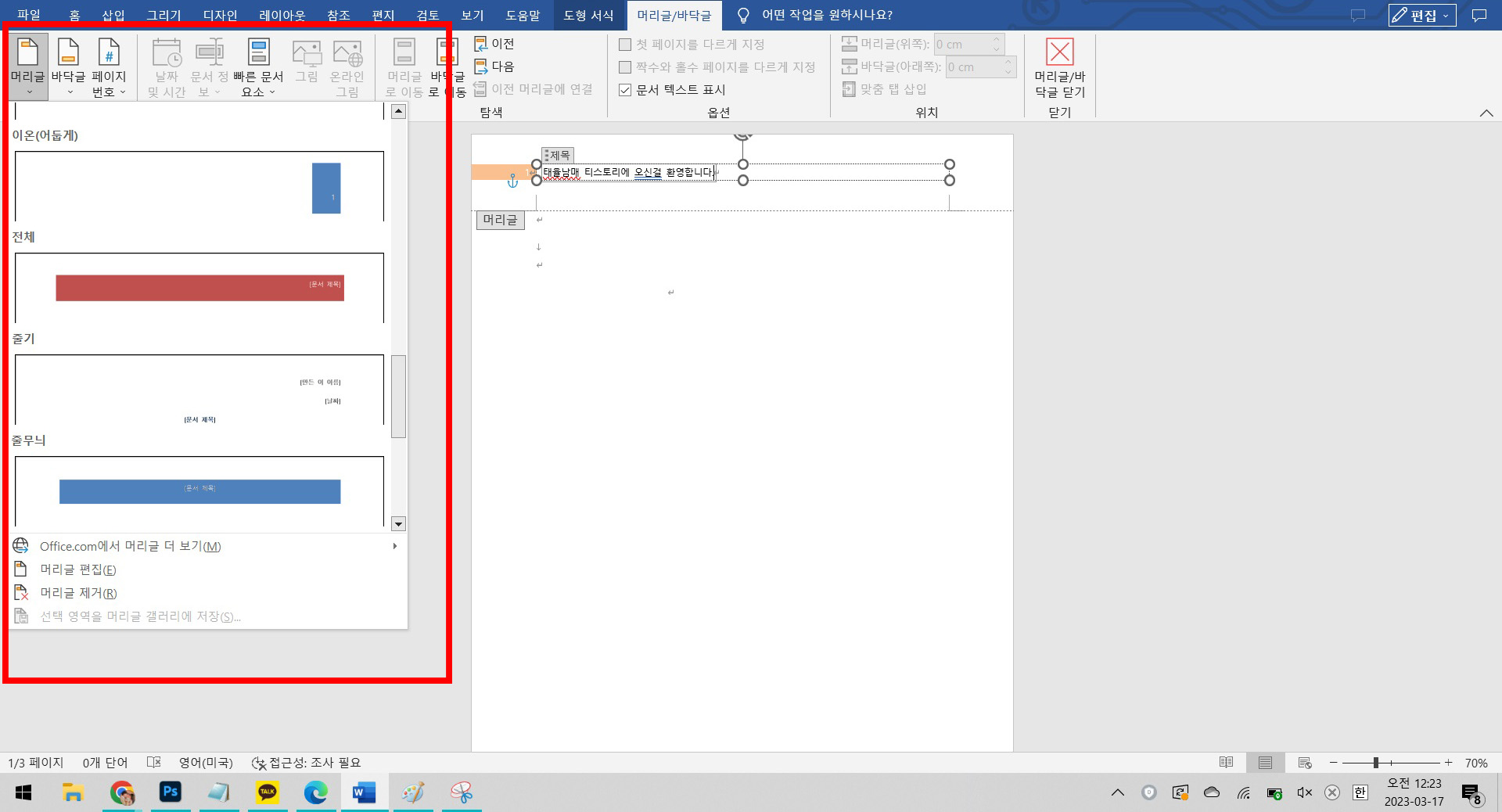This screenshot has width=1502, height=812.
Task: Open the Windows Start menu
Action: point(23,792)
